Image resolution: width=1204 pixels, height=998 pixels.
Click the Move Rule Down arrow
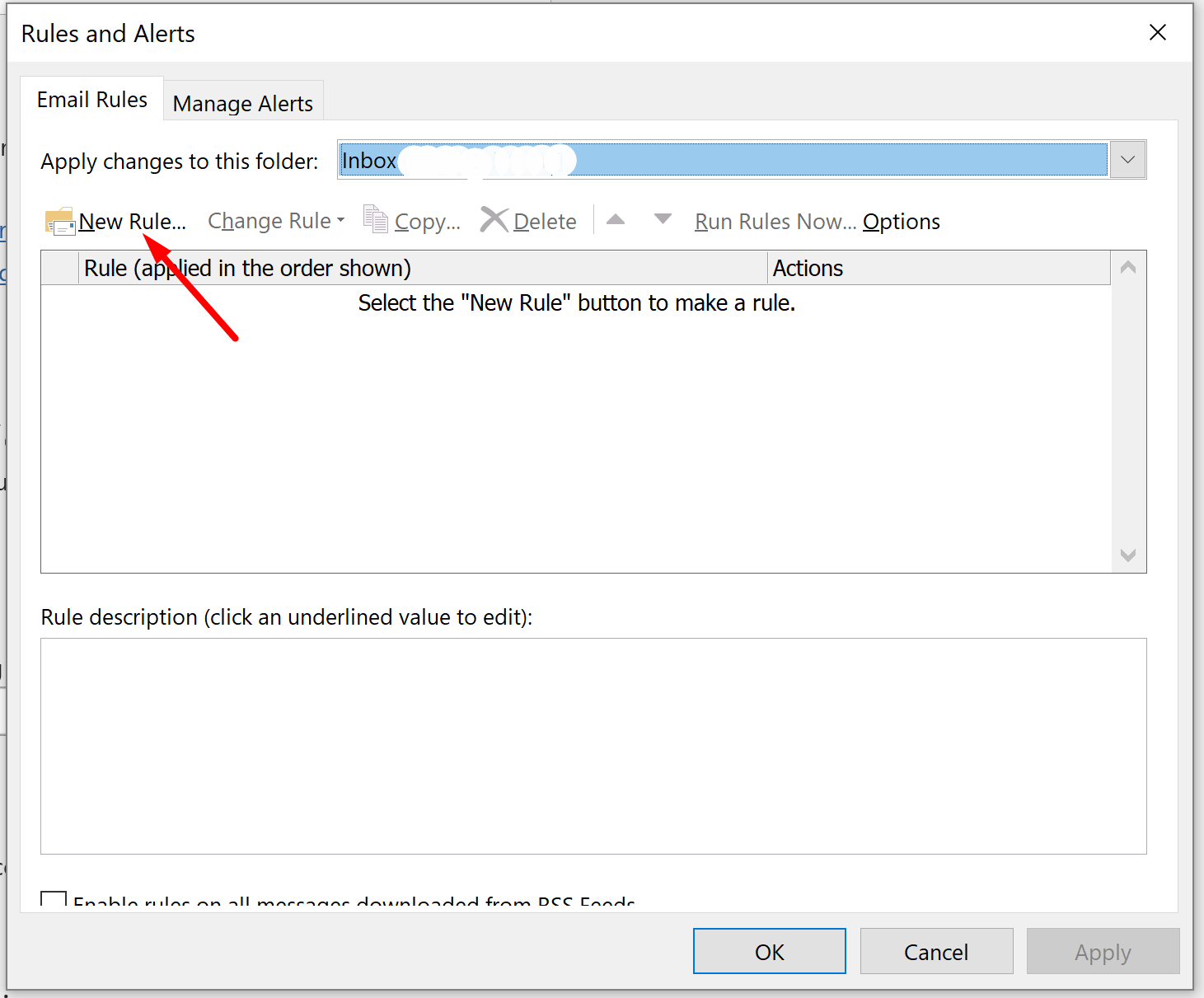pos(663,218)
